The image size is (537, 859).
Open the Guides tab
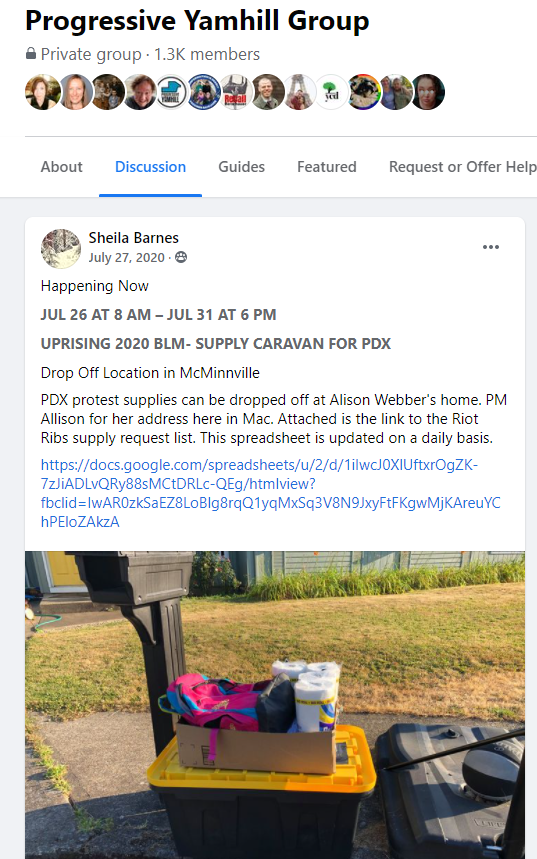tap(242, 167)
